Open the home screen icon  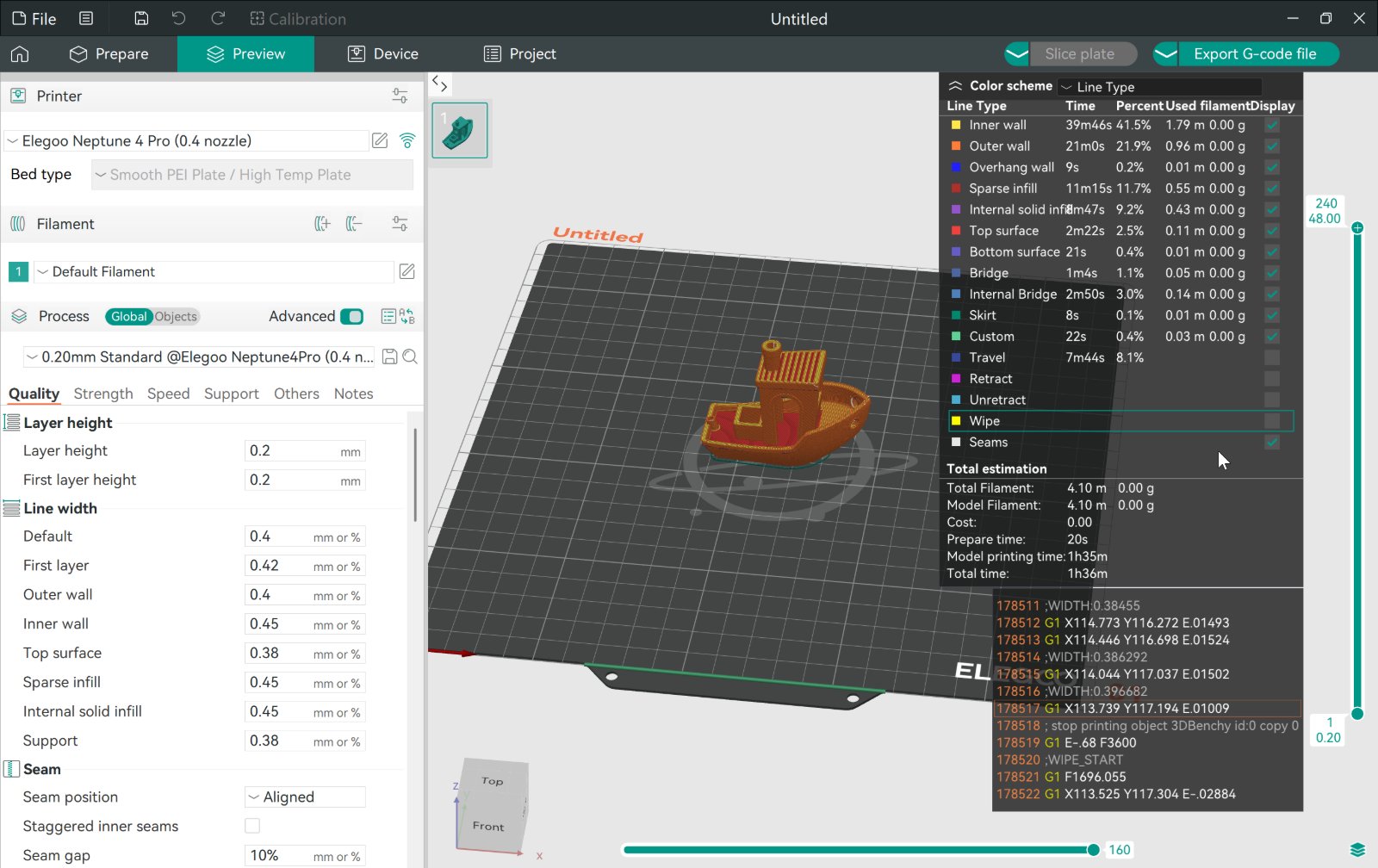pos(20,54)
